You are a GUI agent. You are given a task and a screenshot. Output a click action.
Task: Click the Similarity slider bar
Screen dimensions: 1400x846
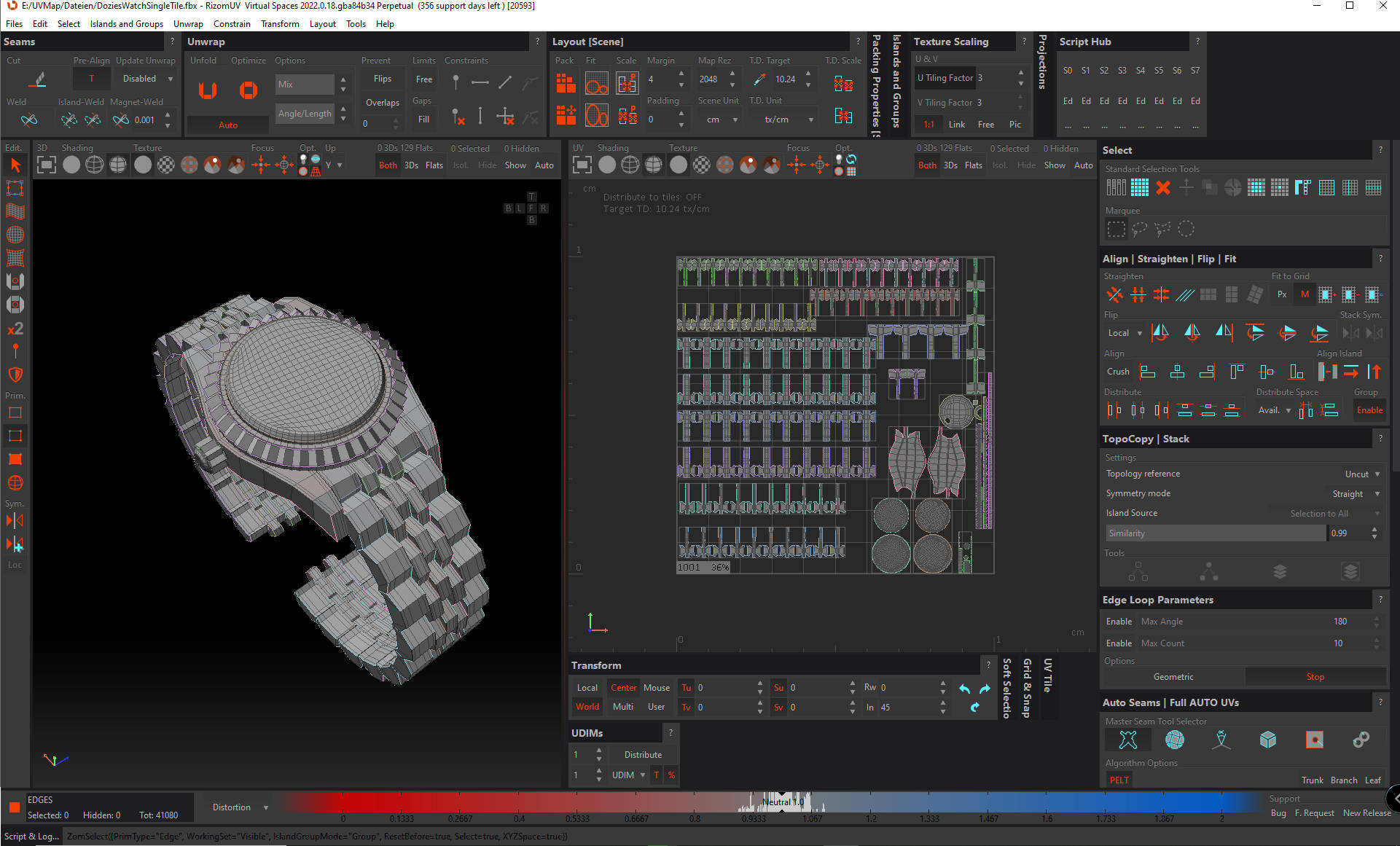1215,533
